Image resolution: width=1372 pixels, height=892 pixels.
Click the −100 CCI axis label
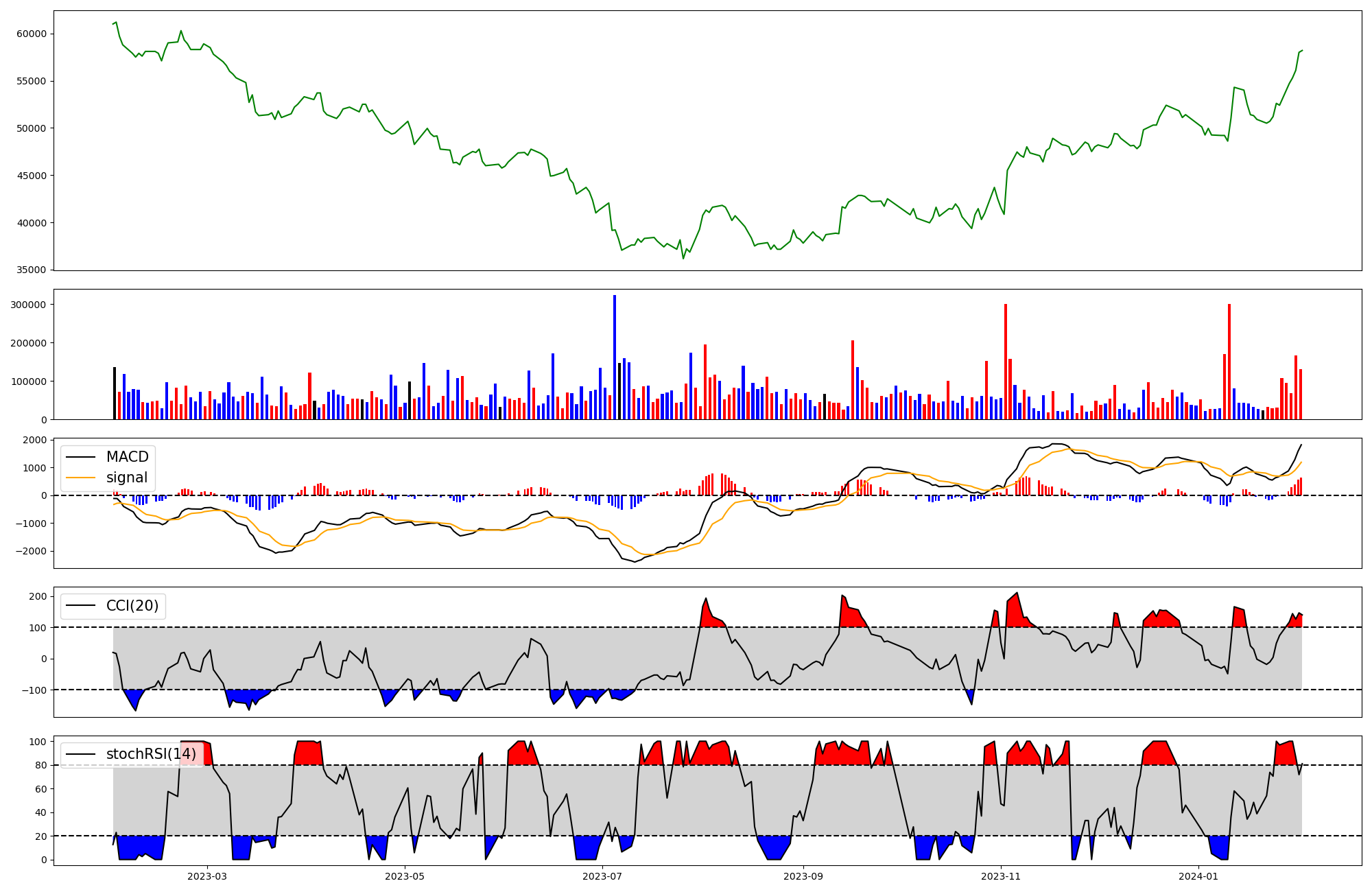click(x=33, y=690)
